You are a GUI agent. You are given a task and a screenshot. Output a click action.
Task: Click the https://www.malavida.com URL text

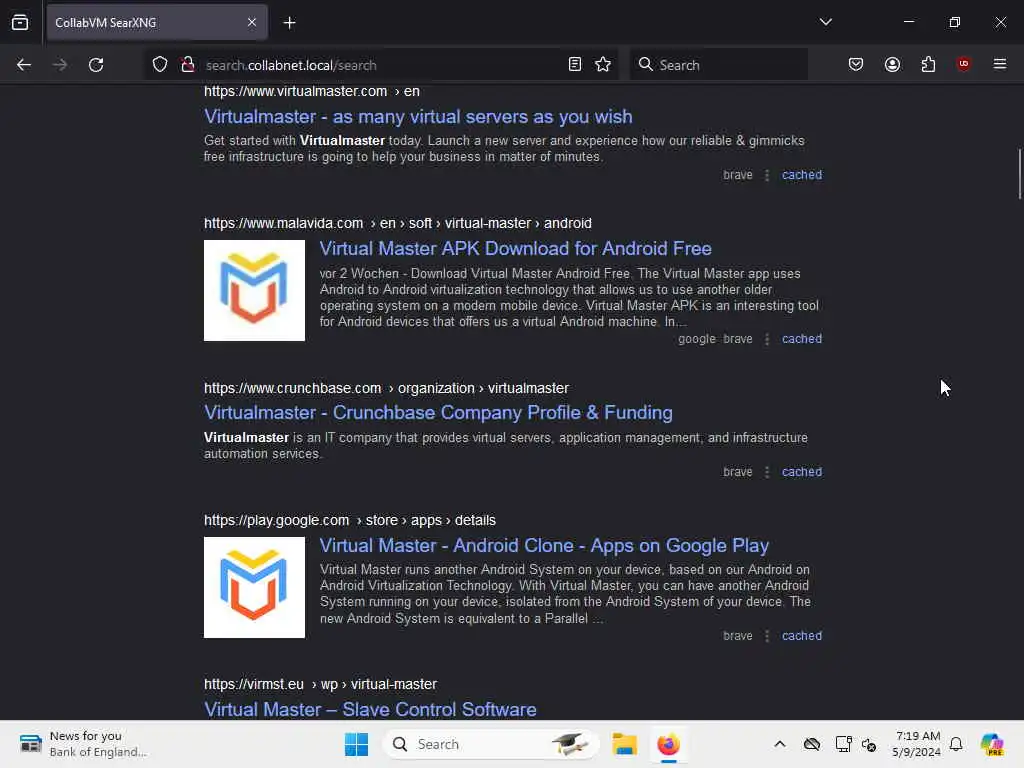[283, 223]
